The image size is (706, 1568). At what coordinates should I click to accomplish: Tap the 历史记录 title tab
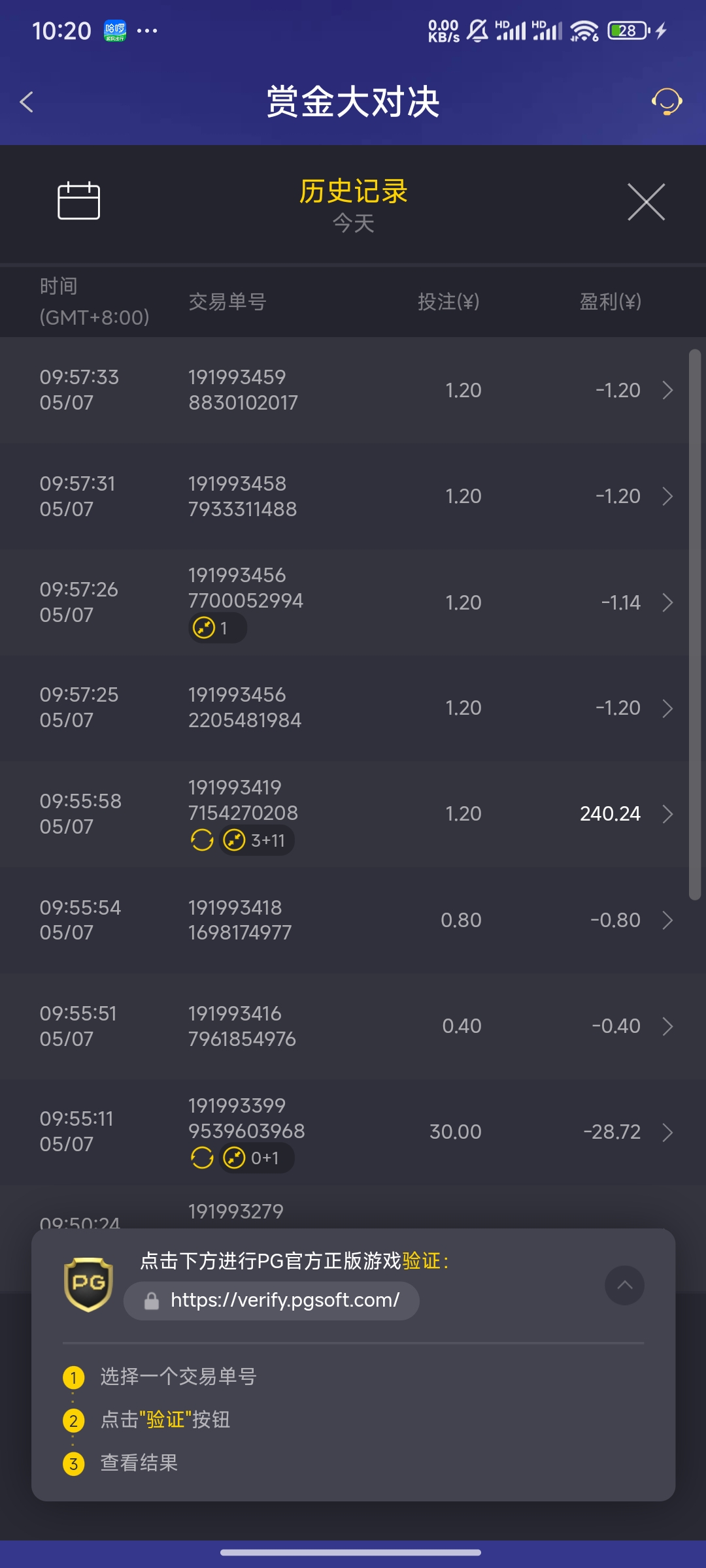coord(353,191)
